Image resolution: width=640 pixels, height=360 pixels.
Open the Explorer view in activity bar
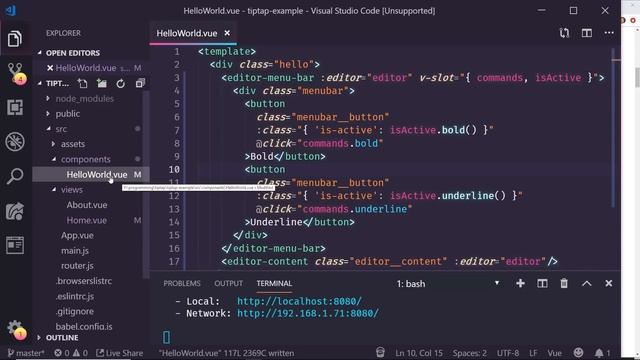pyautogui.click(x=15, y=39)
